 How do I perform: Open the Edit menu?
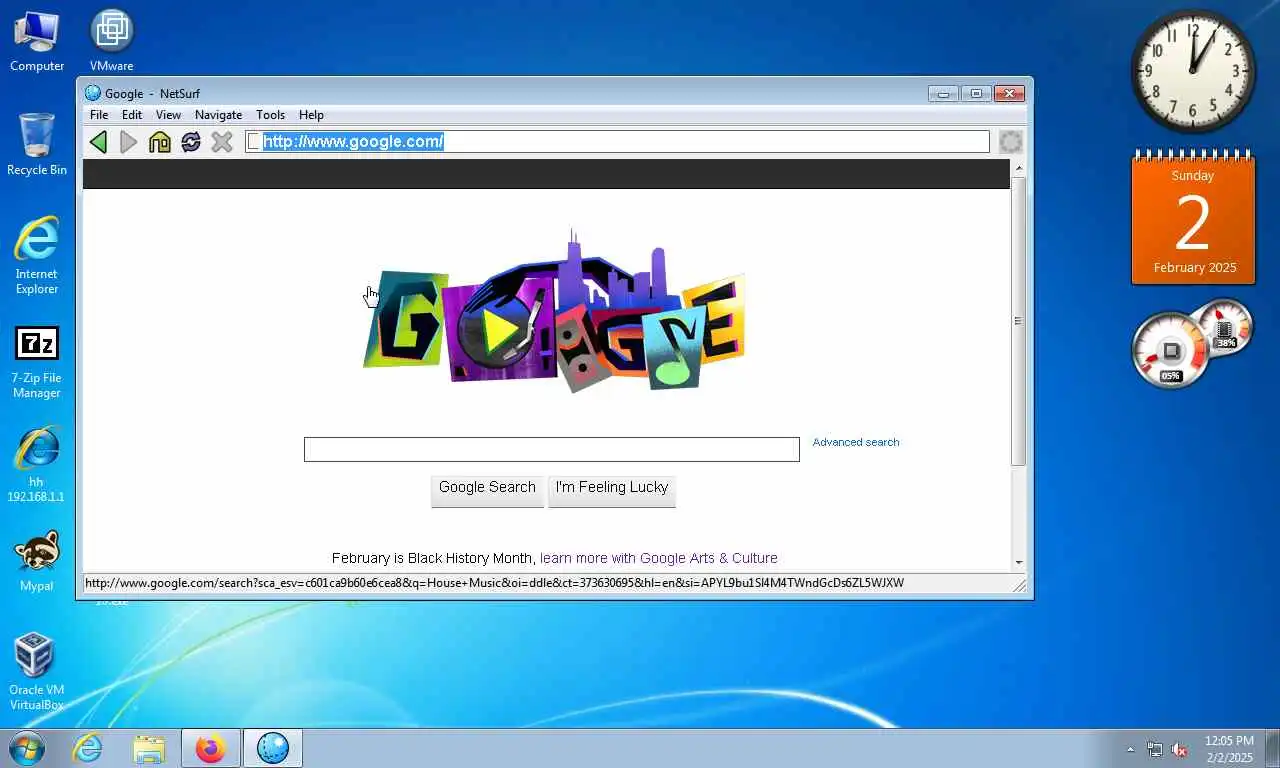132,115
